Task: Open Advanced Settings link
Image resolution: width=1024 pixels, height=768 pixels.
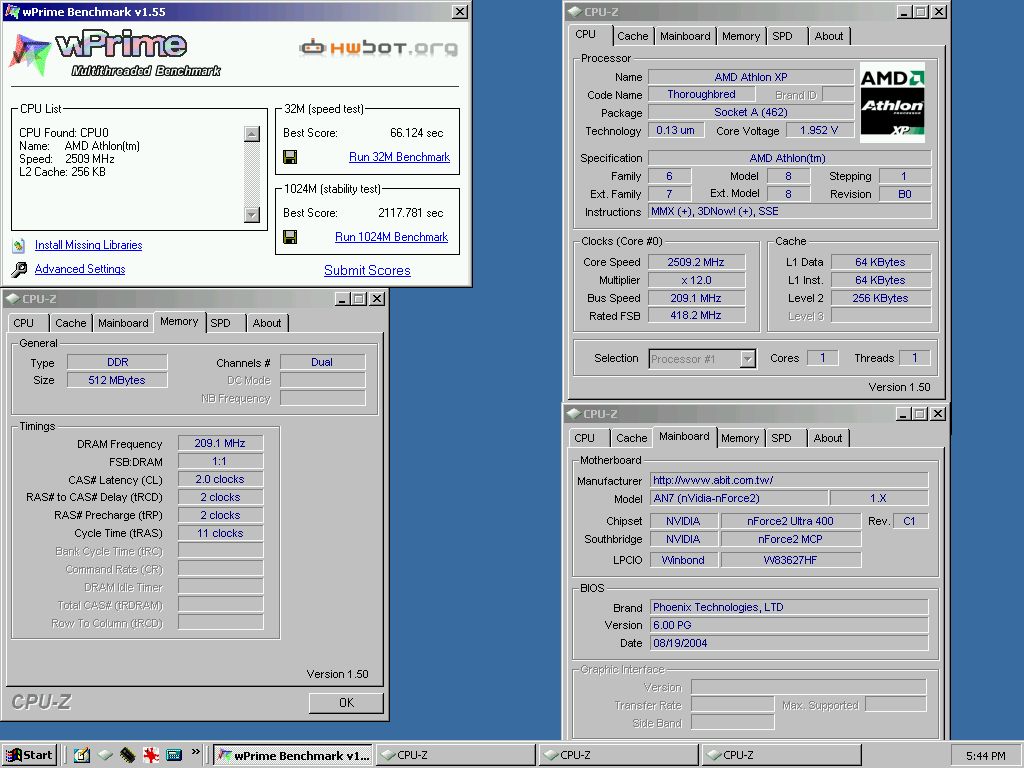Action: (80, 269)
